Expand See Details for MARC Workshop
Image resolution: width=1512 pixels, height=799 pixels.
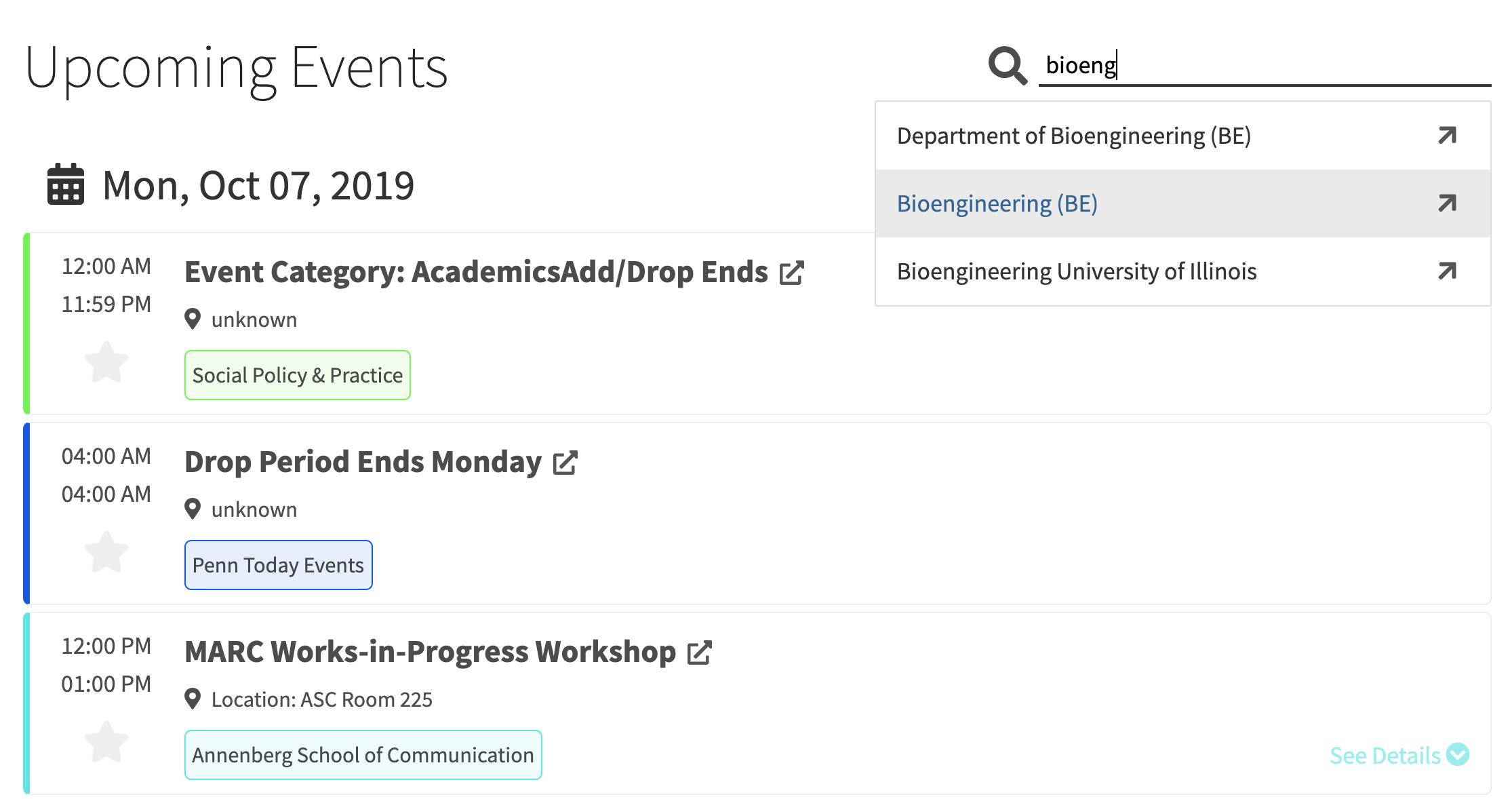(x=1398, y=755)
